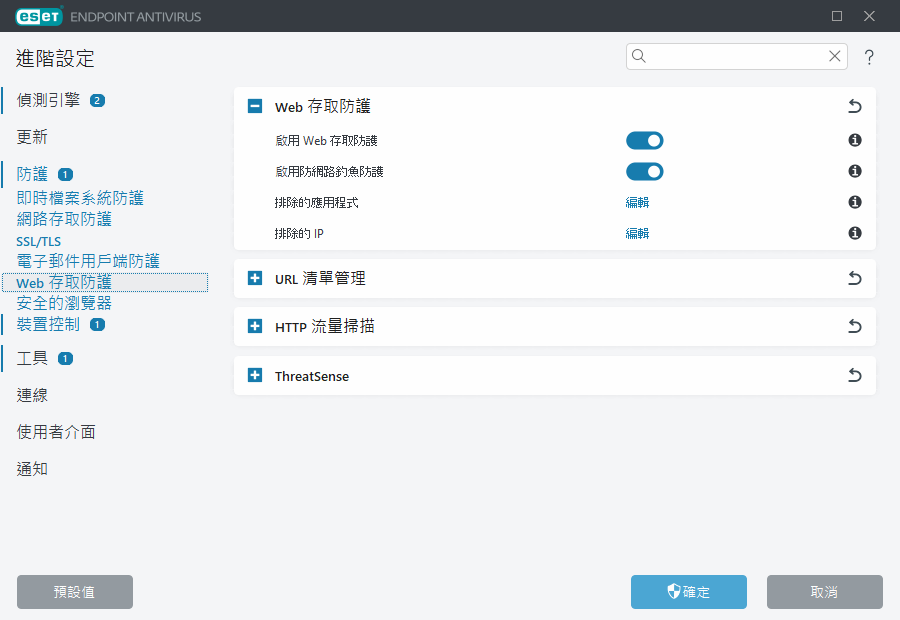Expand the ThreatSense section

[255, 376]
